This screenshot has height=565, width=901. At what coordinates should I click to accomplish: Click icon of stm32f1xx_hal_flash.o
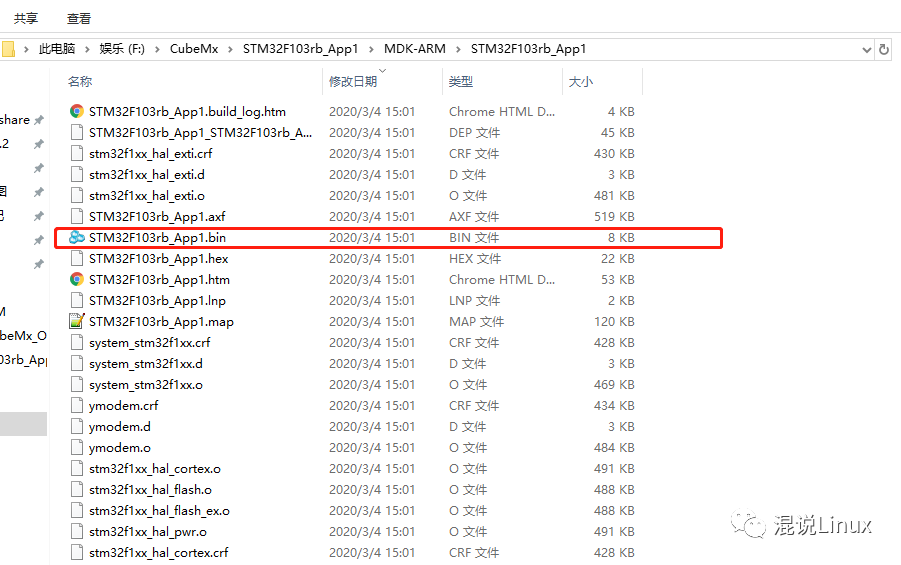[x=76, y=490]
